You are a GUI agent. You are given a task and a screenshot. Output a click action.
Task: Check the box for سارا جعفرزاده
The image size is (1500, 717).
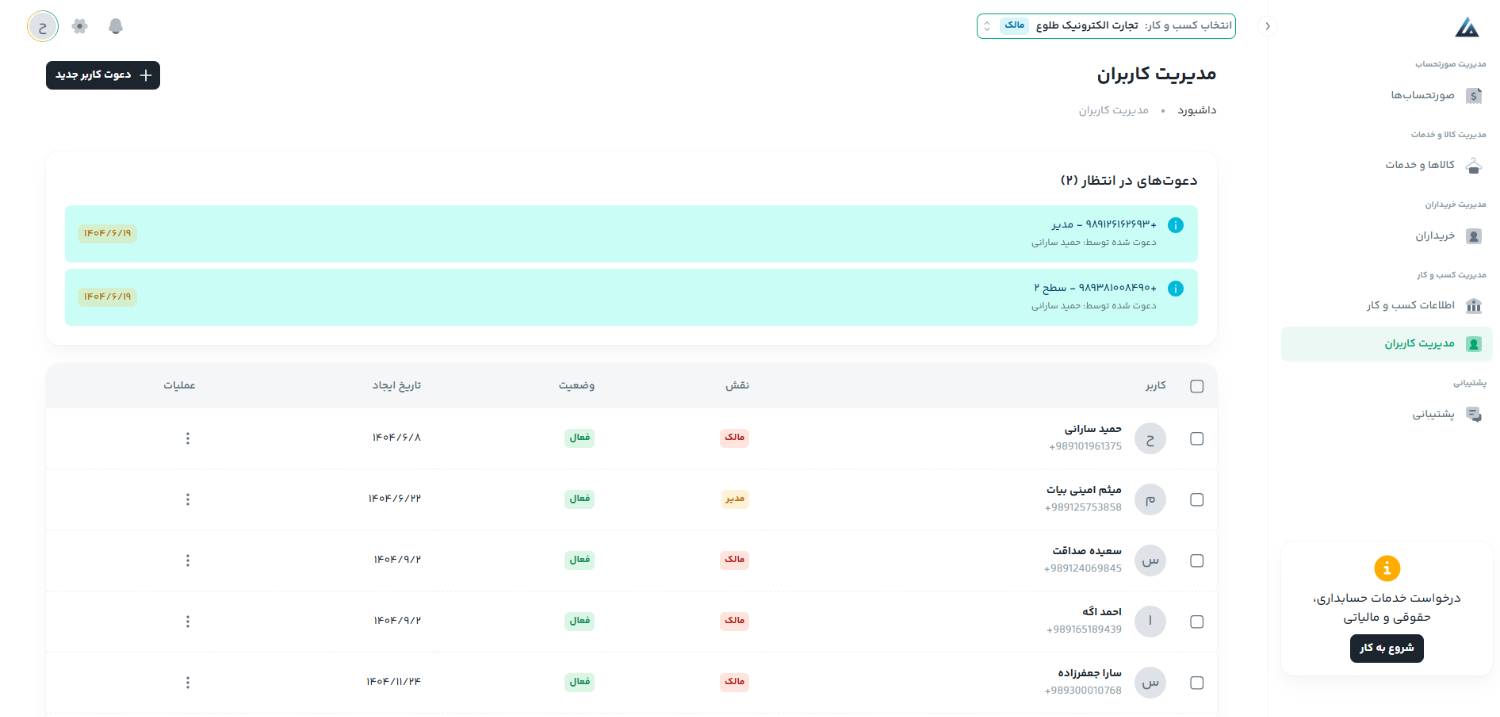coord(1197,683)
